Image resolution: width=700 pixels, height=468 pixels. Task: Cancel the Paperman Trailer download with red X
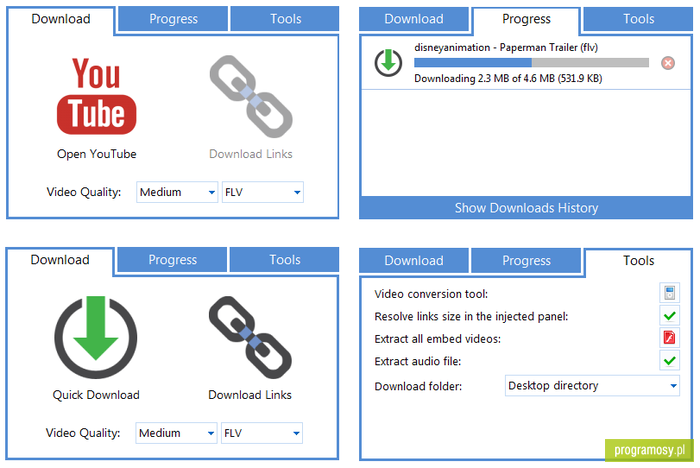click(x=668, y=63)
